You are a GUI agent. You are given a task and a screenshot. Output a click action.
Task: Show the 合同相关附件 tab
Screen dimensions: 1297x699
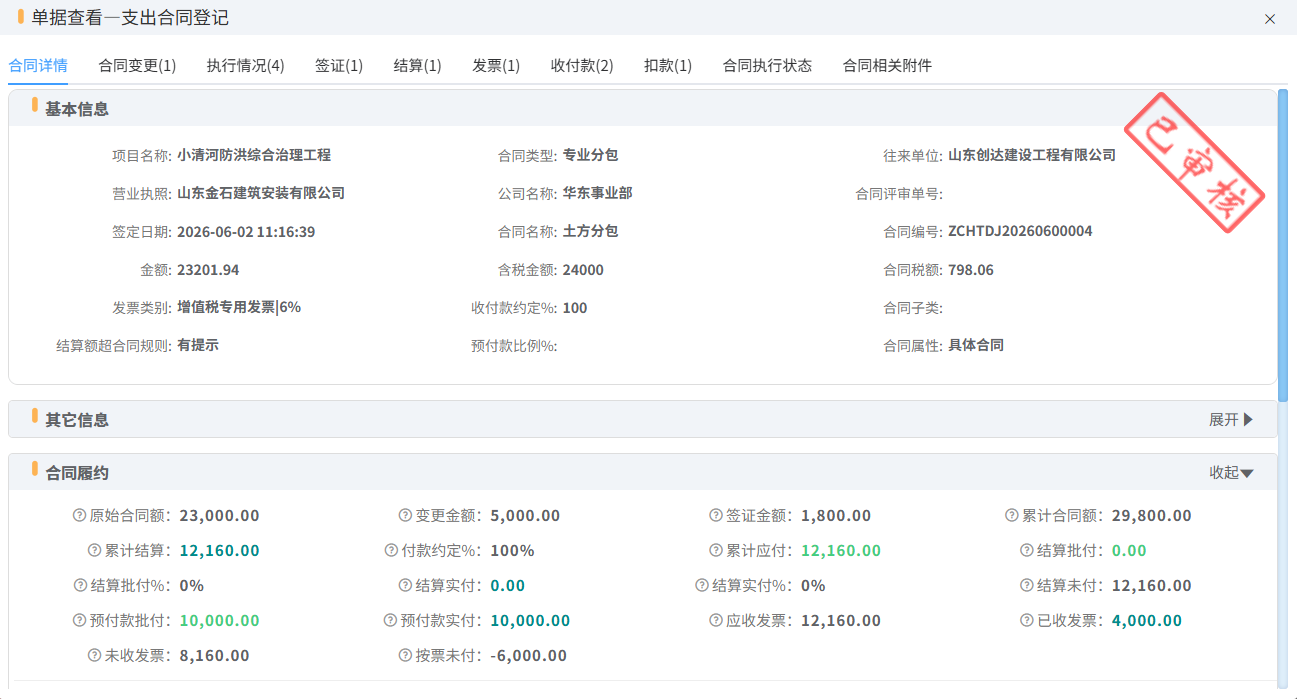point(887,66)
